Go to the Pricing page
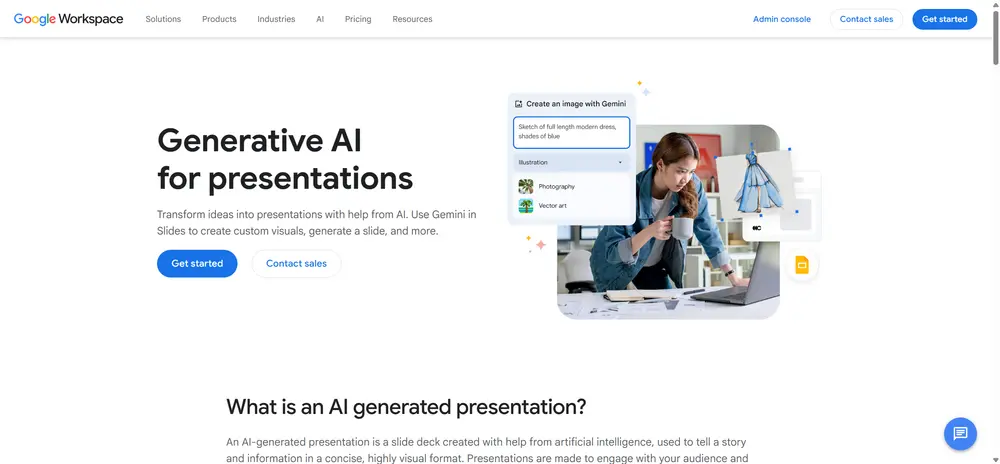The image size is (1000, 464). click(x=358, y=19)
